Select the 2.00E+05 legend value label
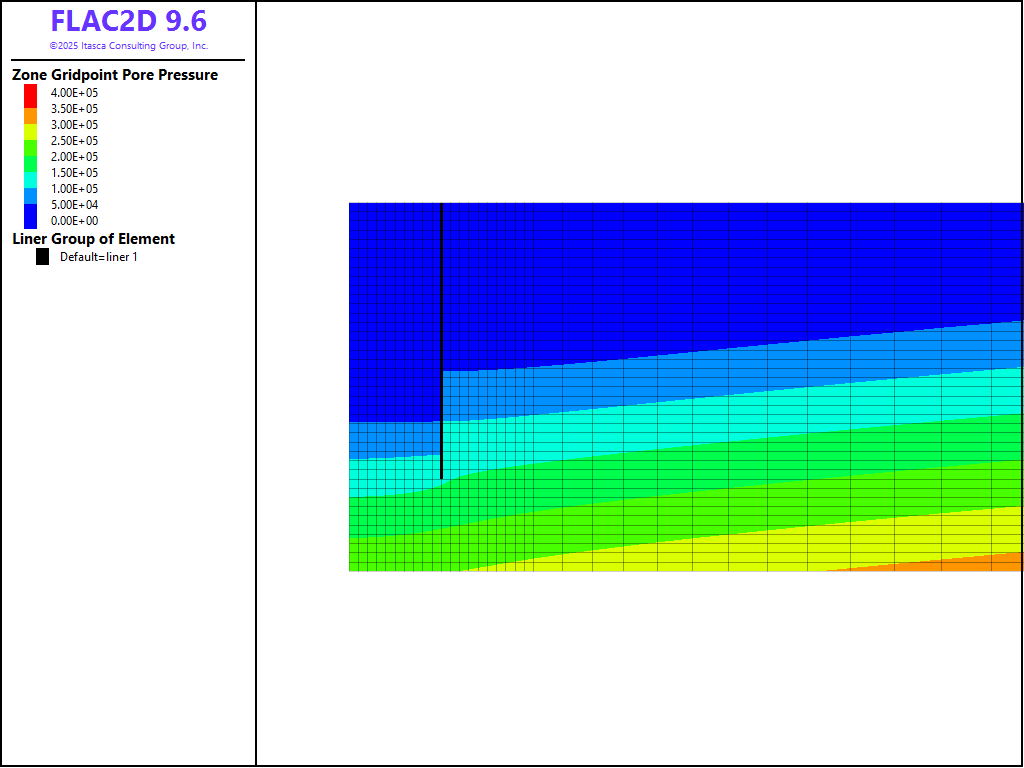 tap(74, 157)
